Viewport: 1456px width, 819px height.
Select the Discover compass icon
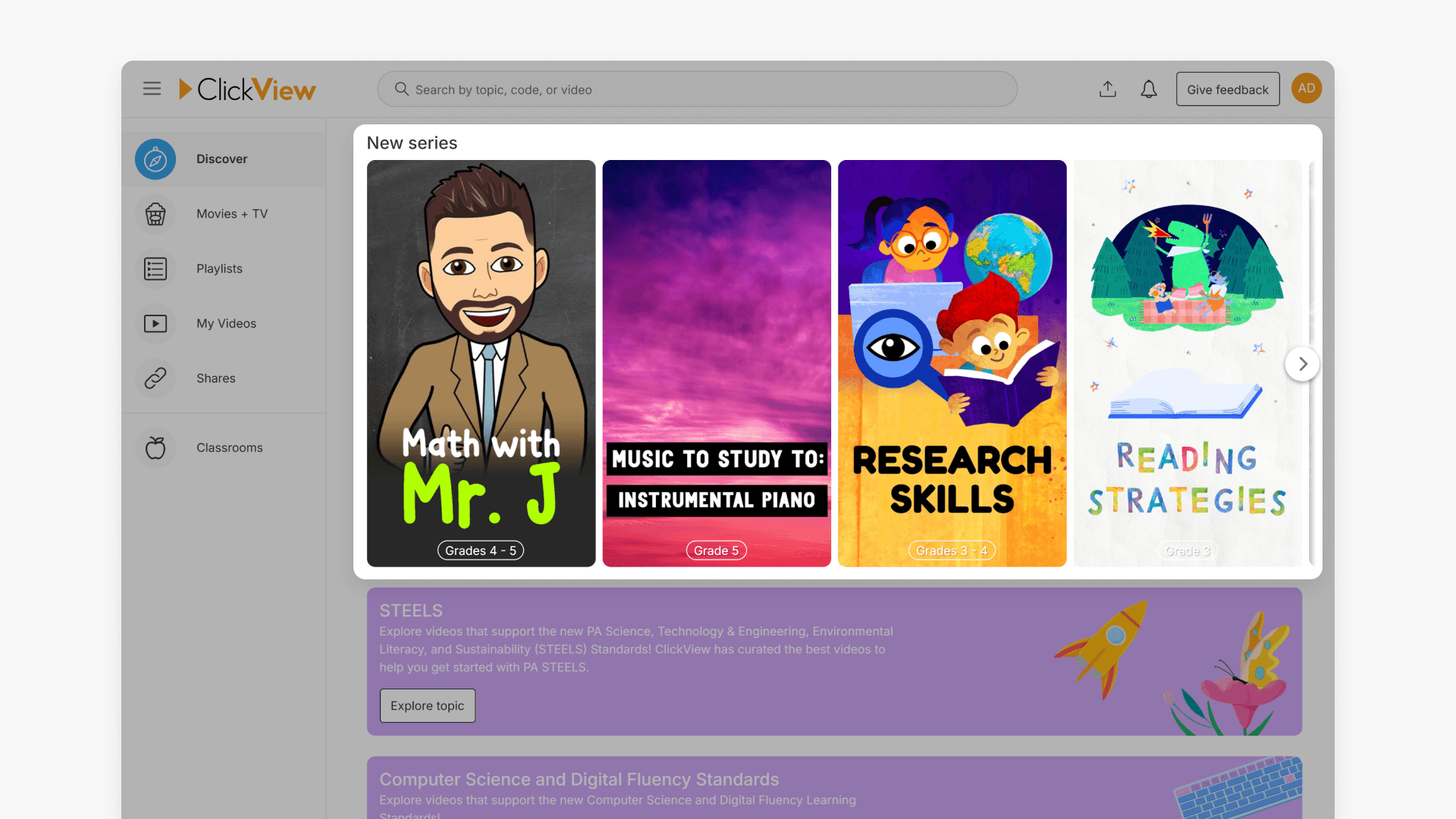pos(155,159)
